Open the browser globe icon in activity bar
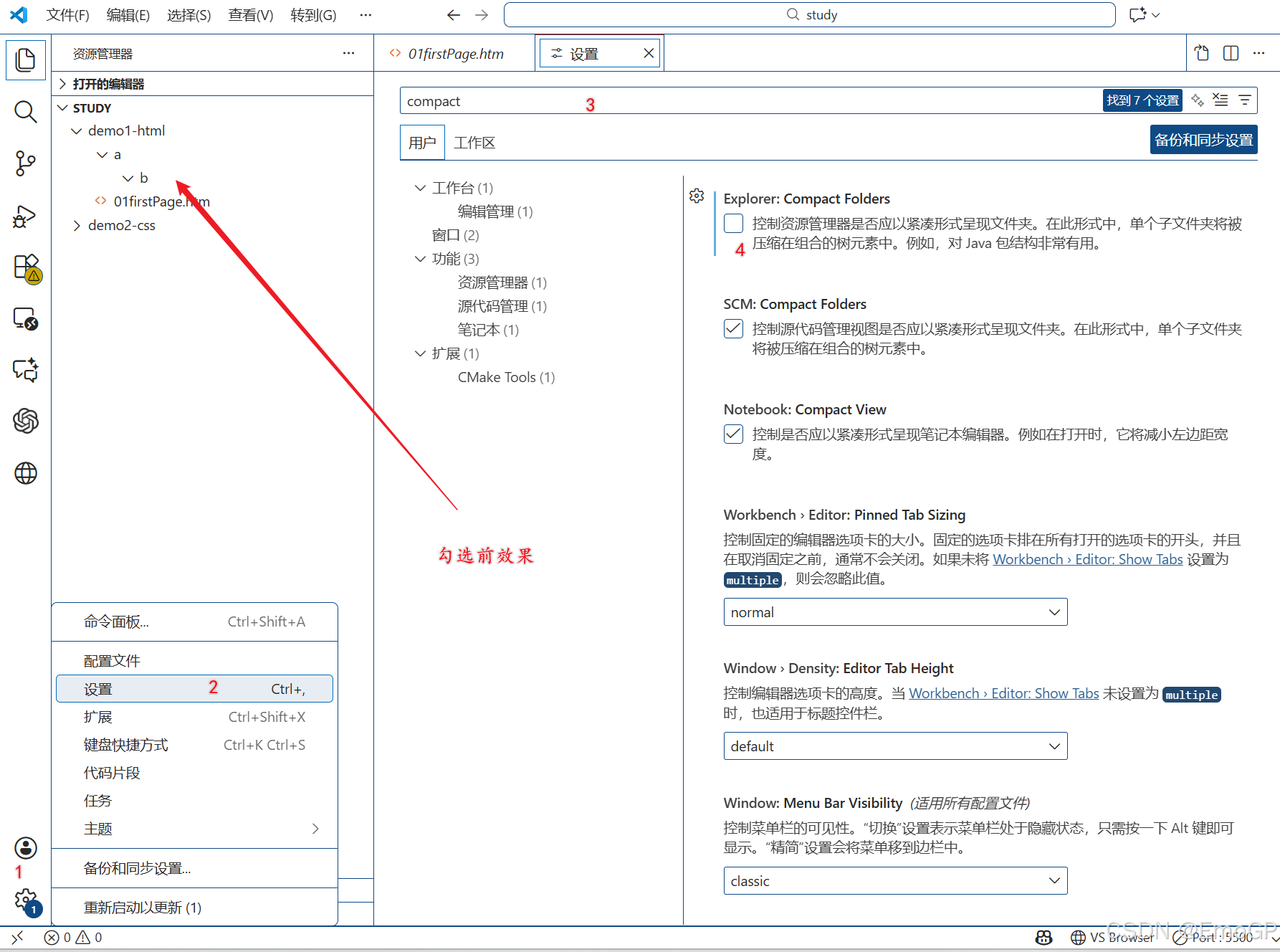Screen dimensions: 1280x952 click(26, 473)
